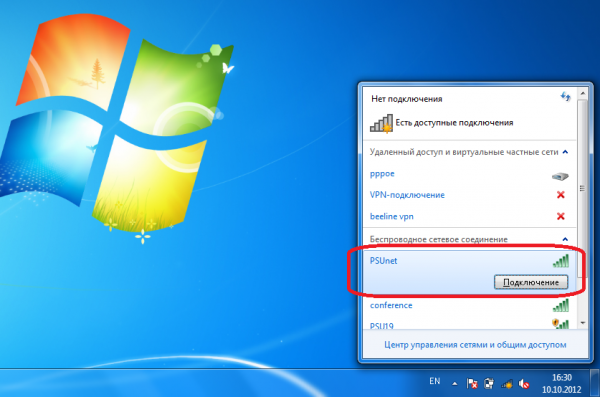Screen dimensions: 600x397
Task: Open the Action Center flag icon
Action: click(x=472, y=383)
